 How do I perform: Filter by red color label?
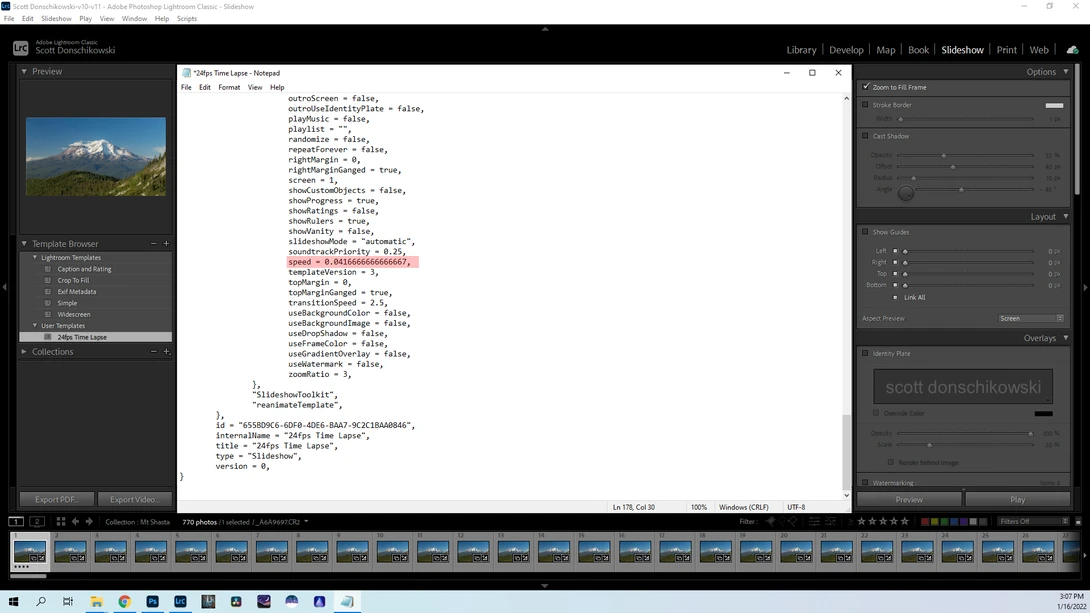point(925,521)
